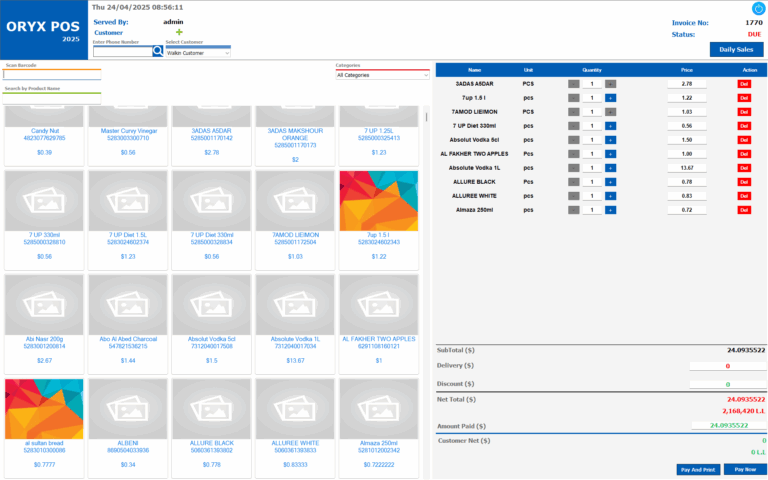Delete 3ADAS ASDAR from the invoice
Viewport: 768px width, 480px height.
point(744,84)
